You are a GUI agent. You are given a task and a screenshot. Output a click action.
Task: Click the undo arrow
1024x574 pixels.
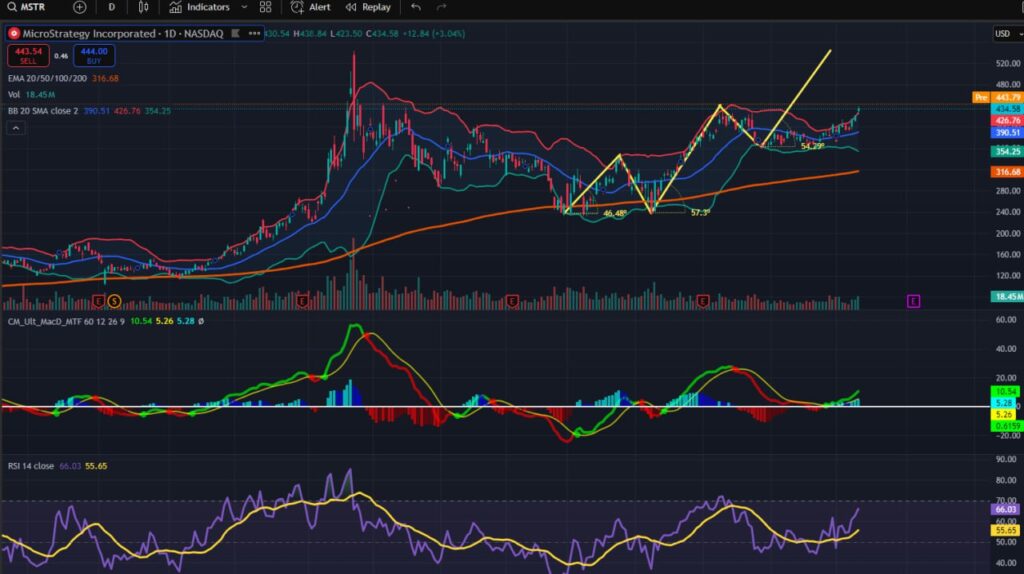(x=416, y=7)
